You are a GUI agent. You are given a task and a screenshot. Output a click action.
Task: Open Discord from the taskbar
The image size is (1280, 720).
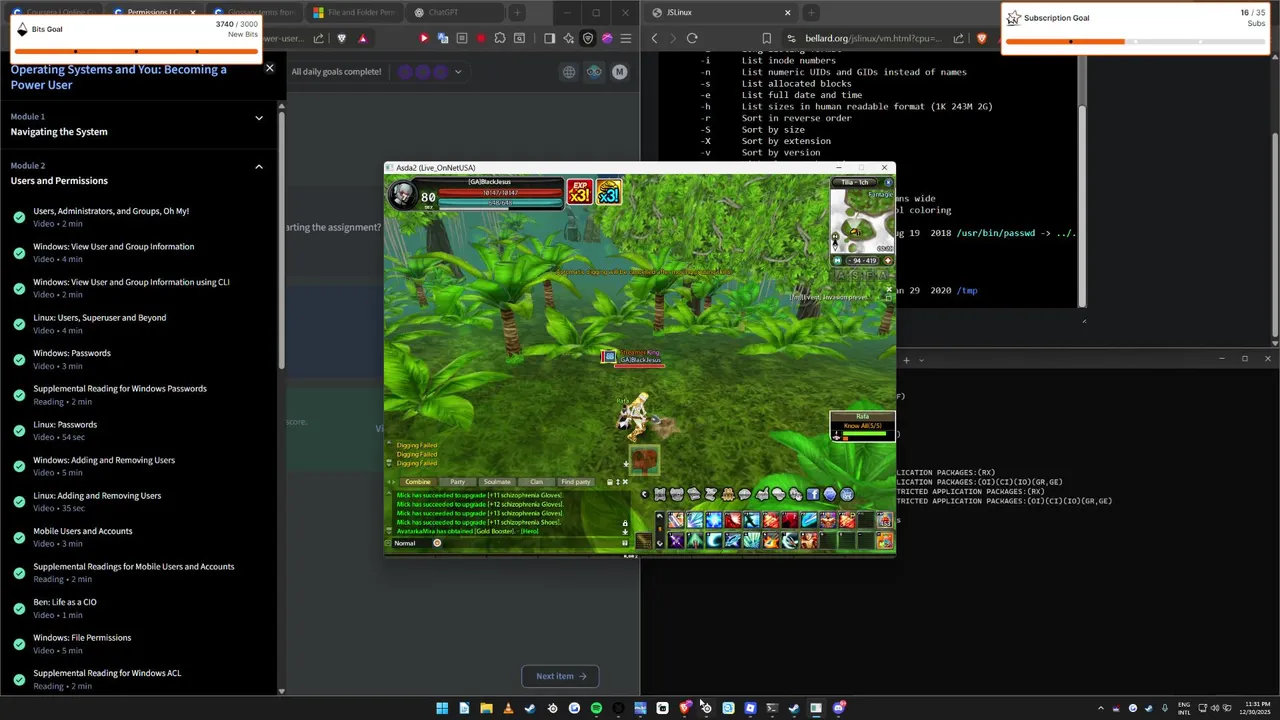pos(838,708)
